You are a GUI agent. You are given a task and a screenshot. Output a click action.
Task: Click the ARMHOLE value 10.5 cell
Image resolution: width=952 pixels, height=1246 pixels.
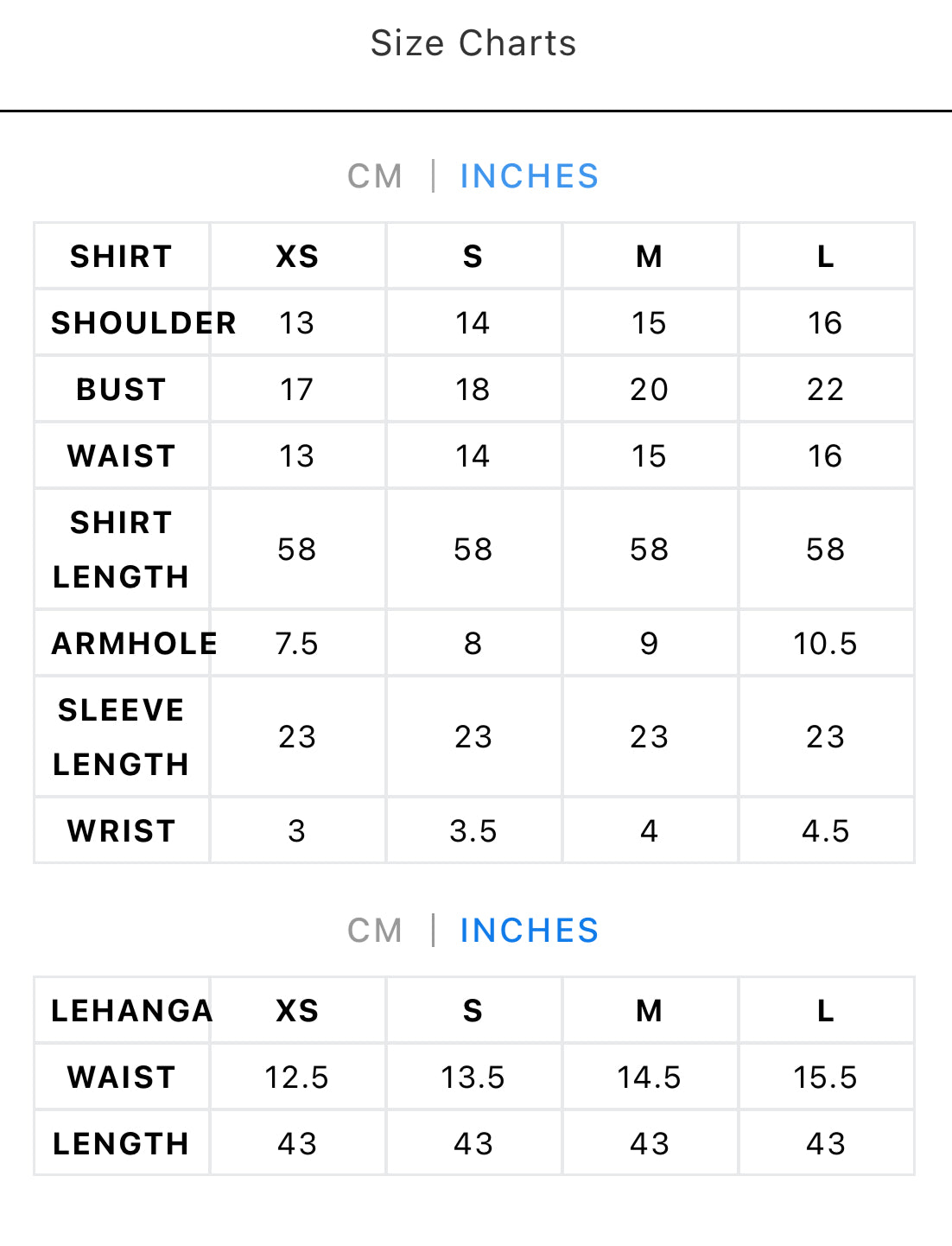(x=826, y=644)
